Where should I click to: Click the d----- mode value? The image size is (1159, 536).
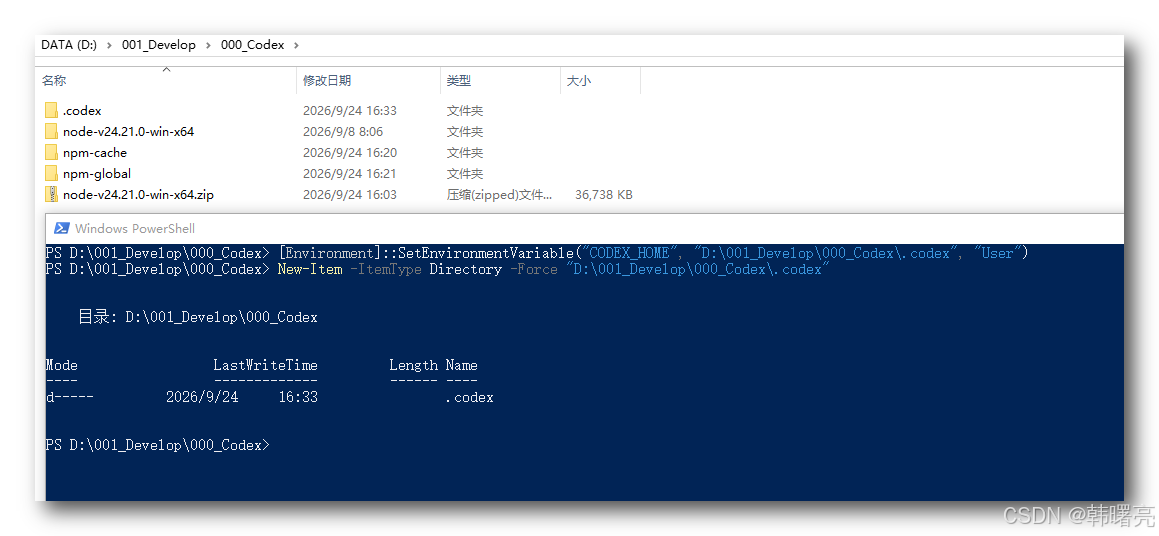tap(69, 397)
